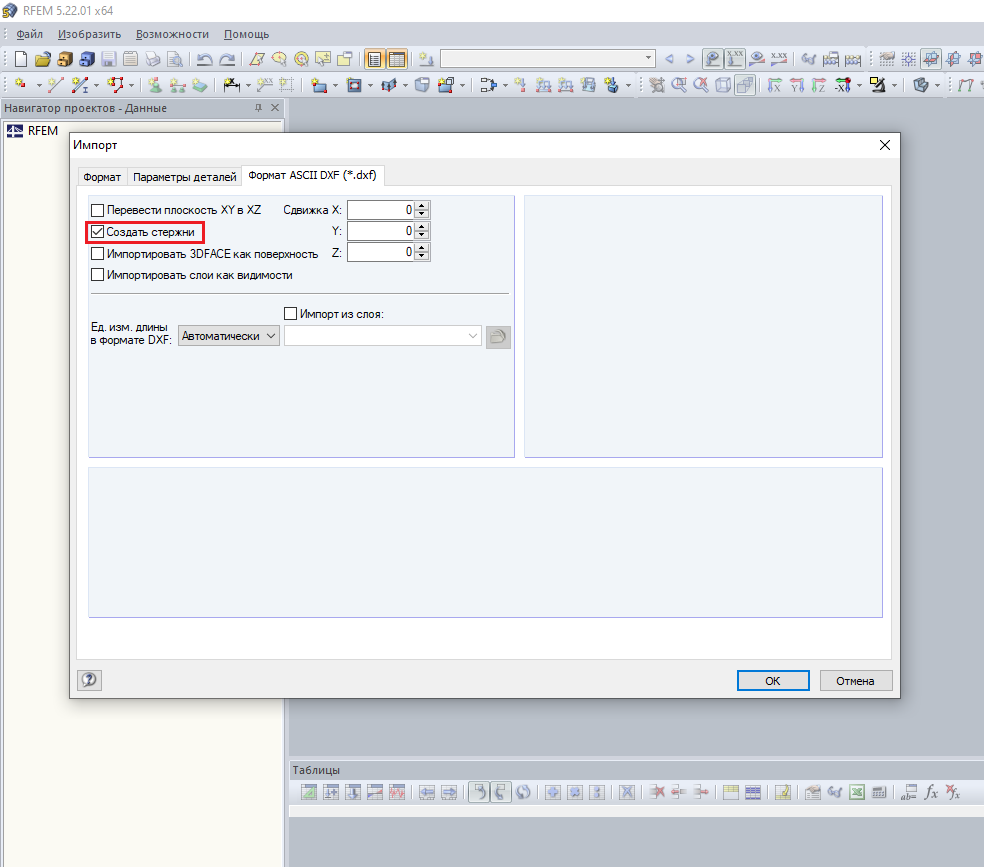The height and width of the screenshot is (867, 984).
Task: Click the view in Y direction icon
Action: (797, 85)
